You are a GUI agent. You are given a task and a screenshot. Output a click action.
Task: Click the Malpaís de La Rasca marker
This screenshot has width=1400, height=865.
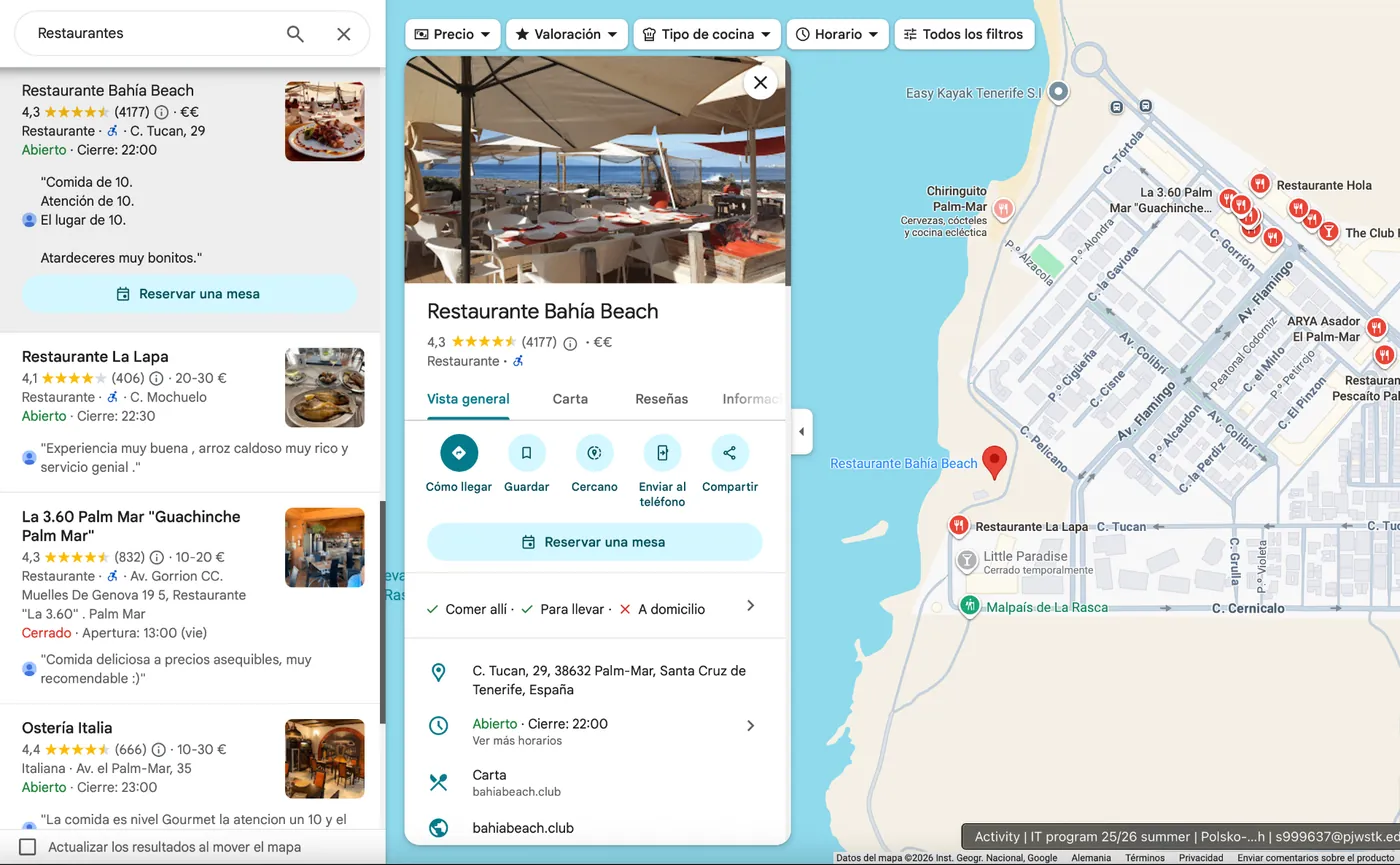[968, 606]
